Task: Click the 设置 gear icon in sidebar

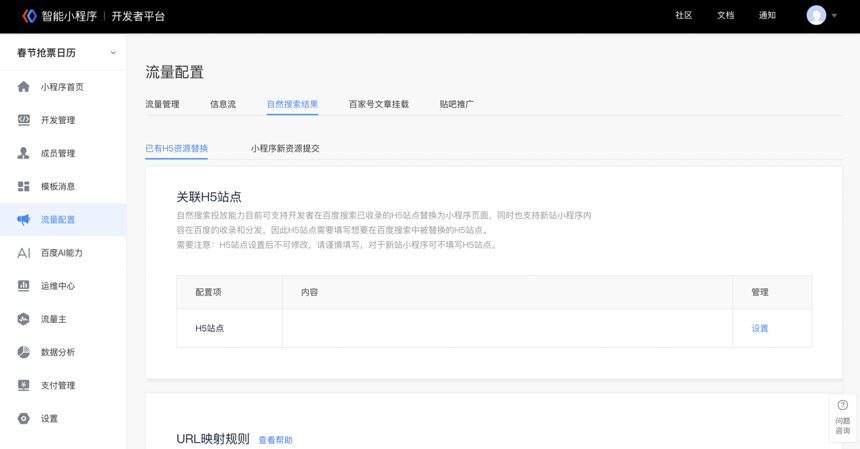Action: click(x=24, y=418)
